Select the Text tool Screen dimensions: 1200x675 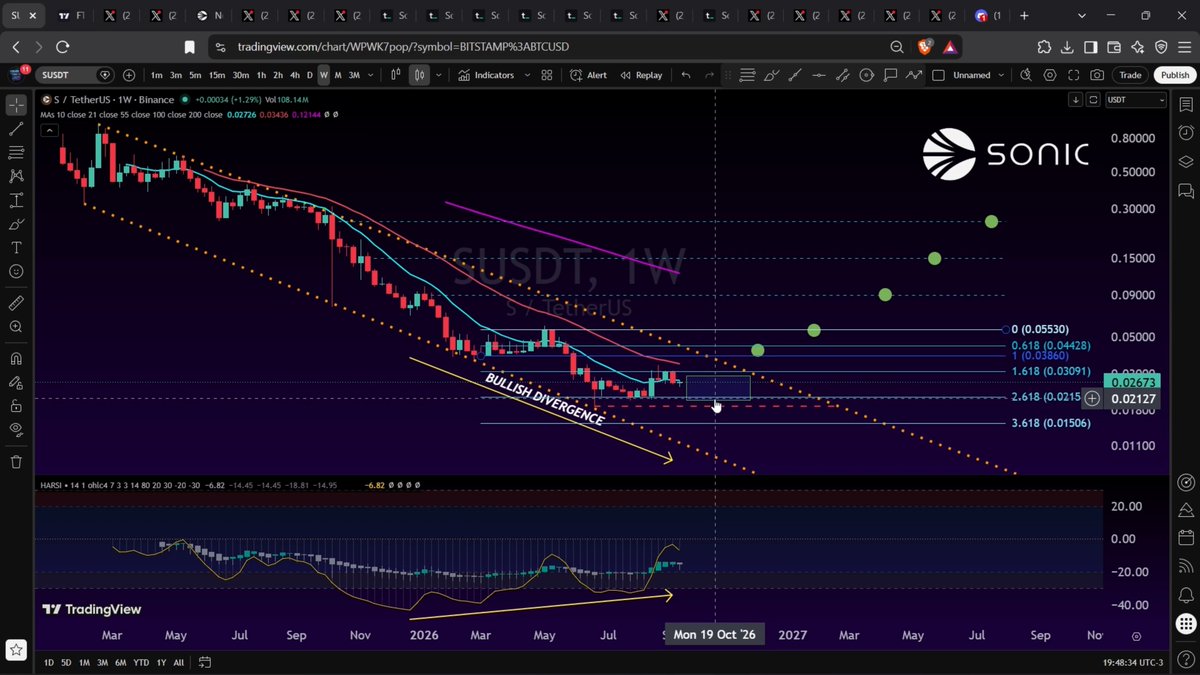16,247
